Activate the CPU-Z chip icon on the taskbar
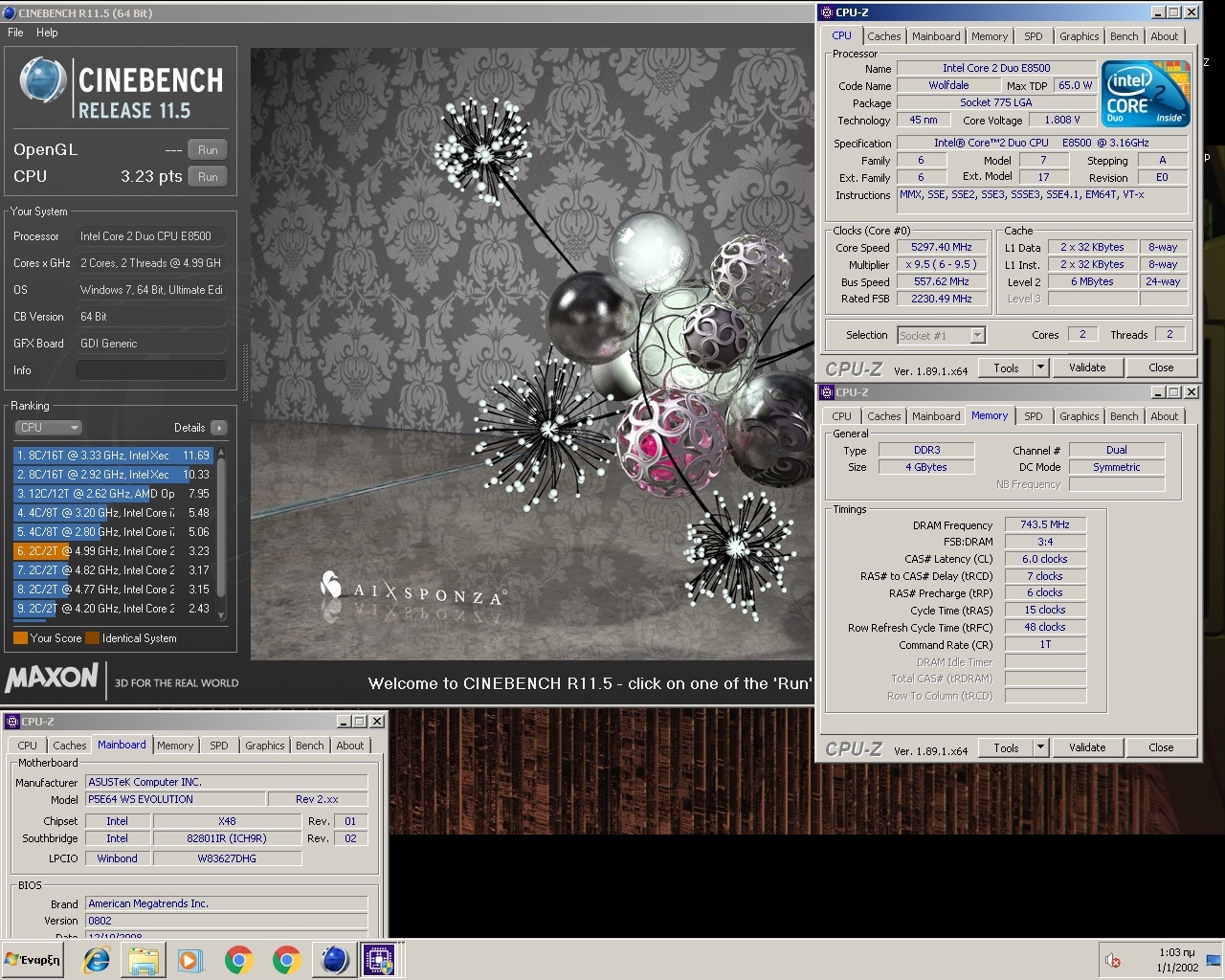The height and width of the screenshot is (980, 1225). (x=380, y=960)
